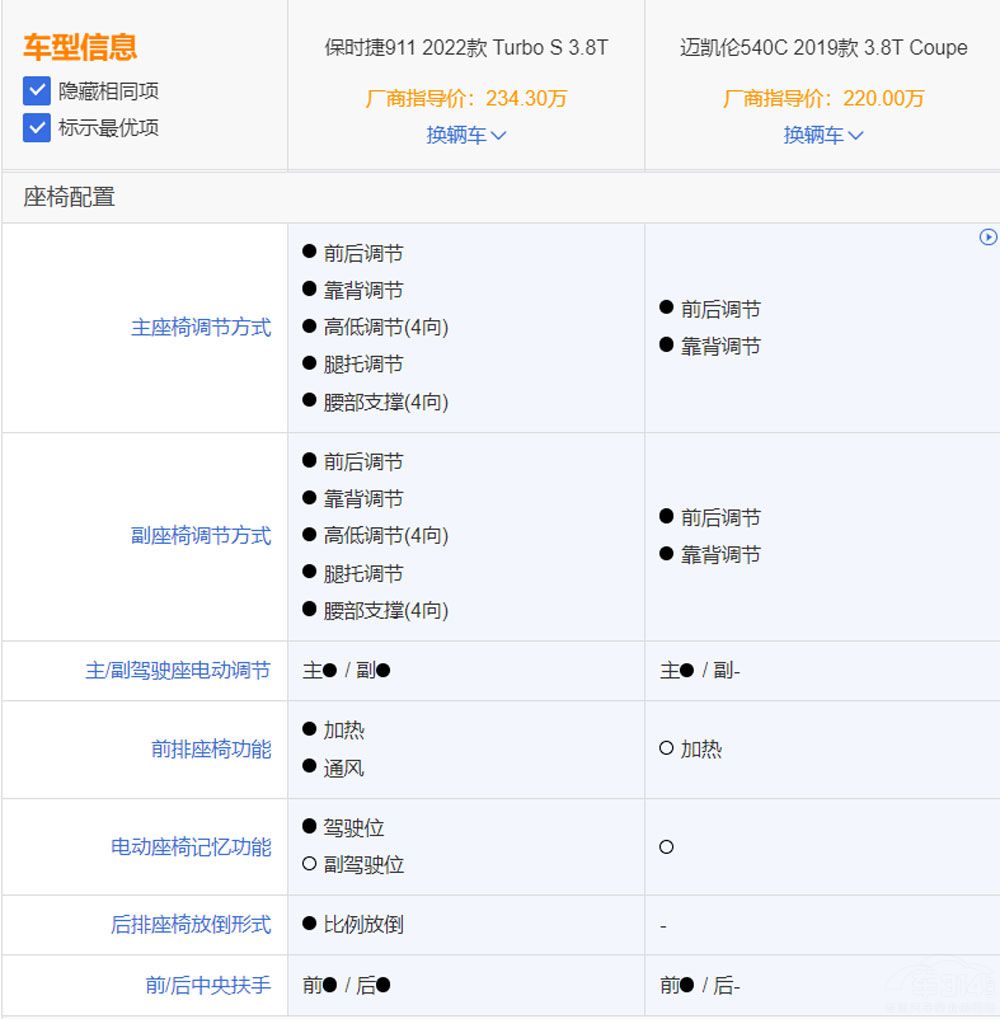Click the optional 加热 hollow circle for McLaren

click(x=667, y=748)
